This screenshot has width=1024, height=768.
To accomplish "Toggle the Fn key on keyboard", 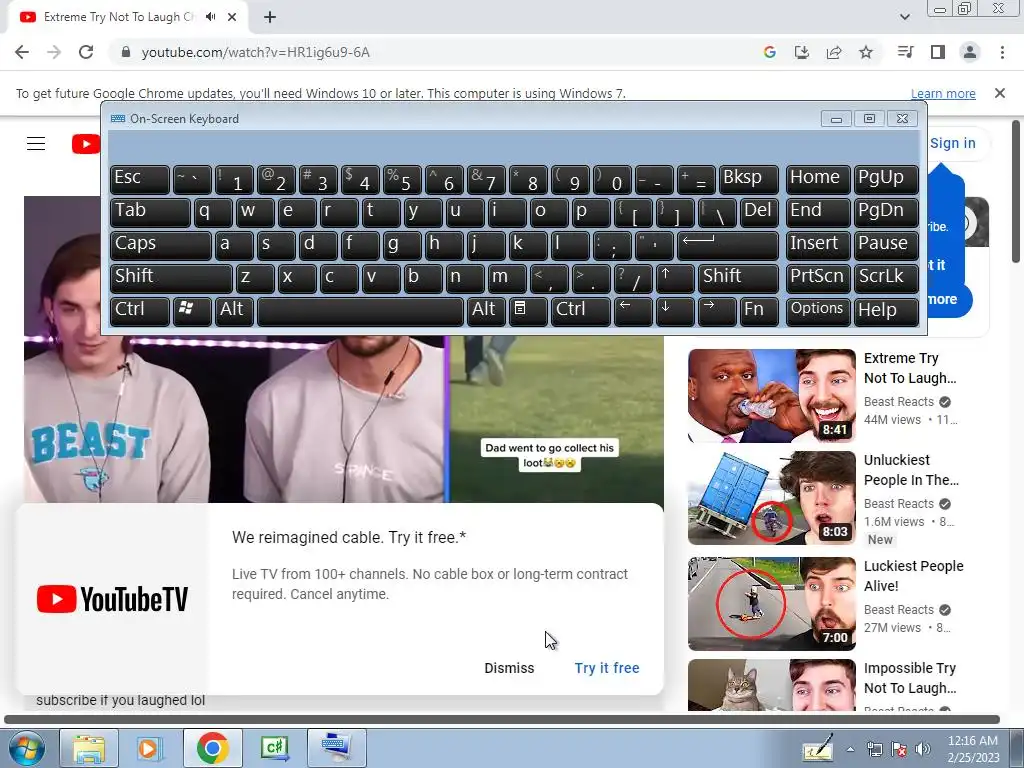I will [759, 310].
